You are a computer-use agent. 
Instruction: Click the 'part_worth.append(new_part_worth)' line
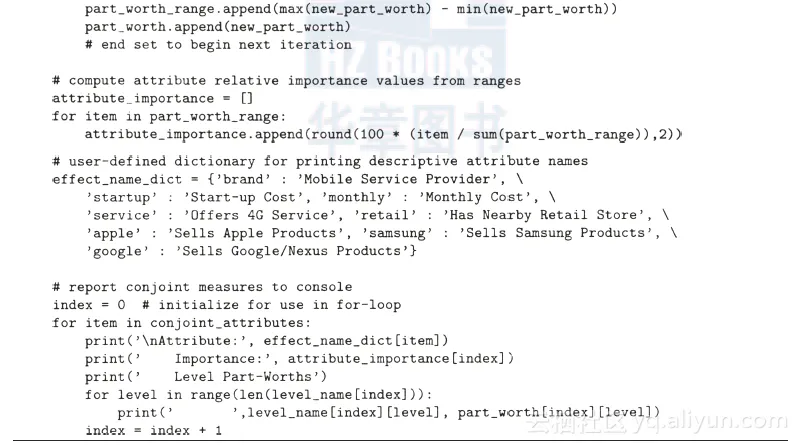tap(218, 27)
